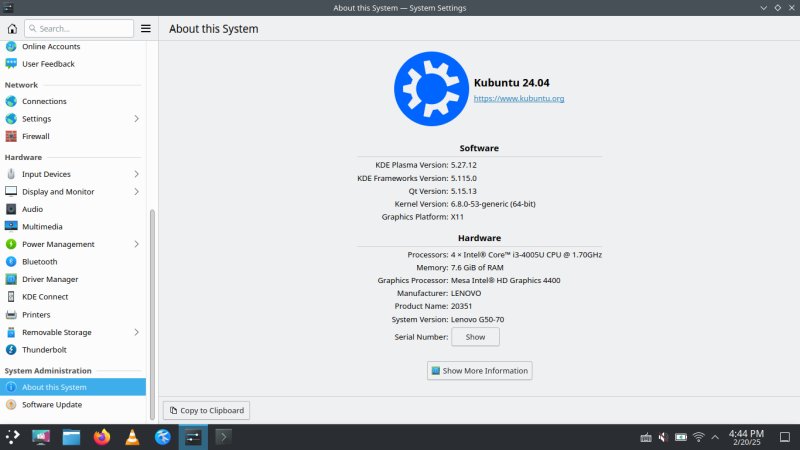800x450 pixels.
Task: Open the Connections network entry
Action: [73, 101]
